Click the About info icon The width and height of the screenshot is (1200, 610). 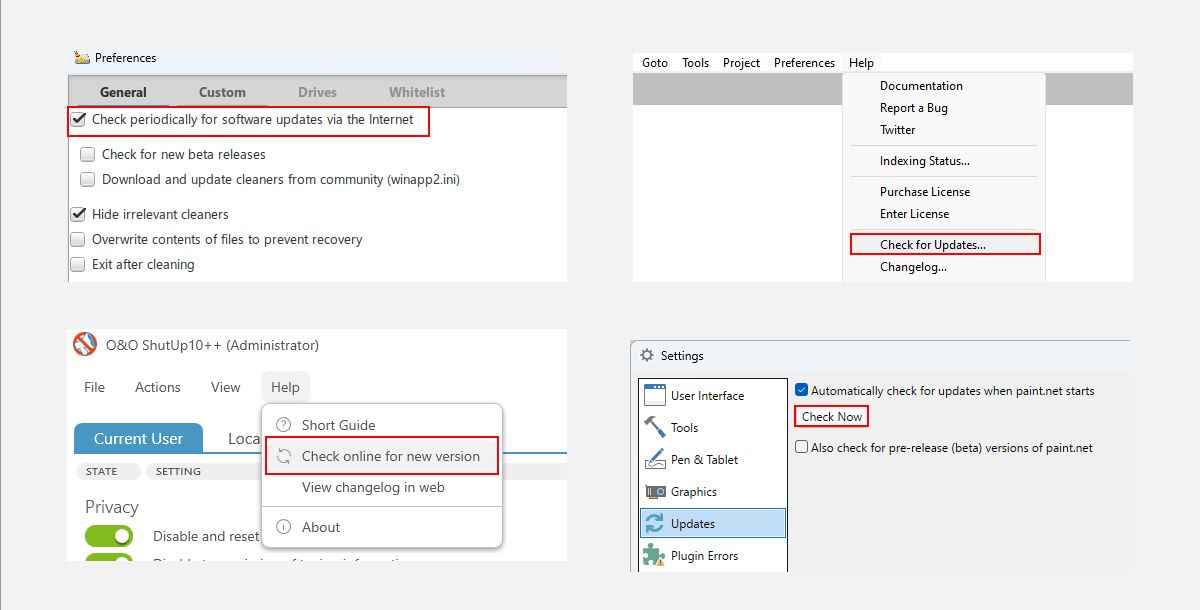pos(284,527)
